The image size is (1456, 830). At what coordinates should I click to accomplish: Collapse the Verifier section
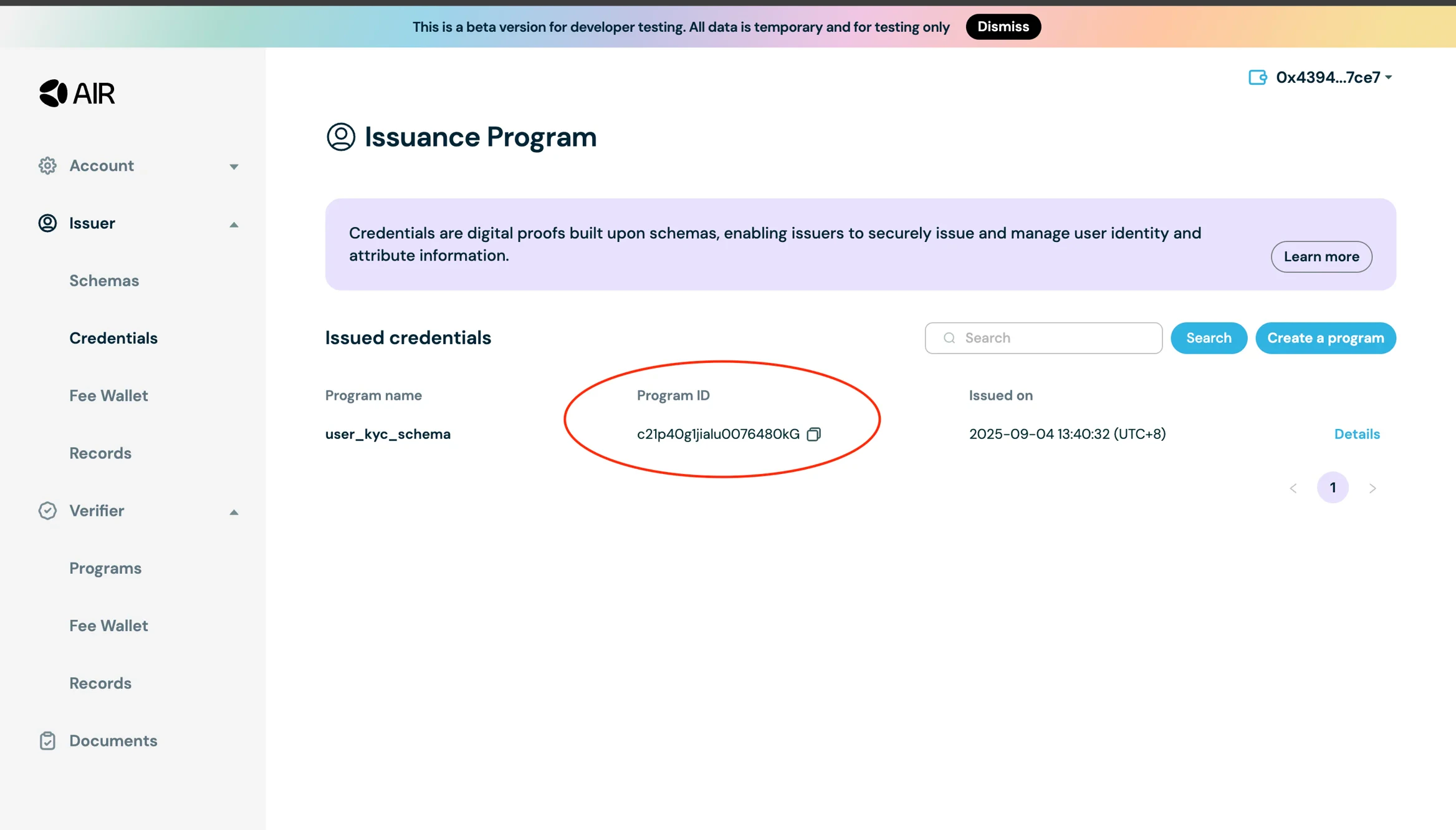point(233,512)
